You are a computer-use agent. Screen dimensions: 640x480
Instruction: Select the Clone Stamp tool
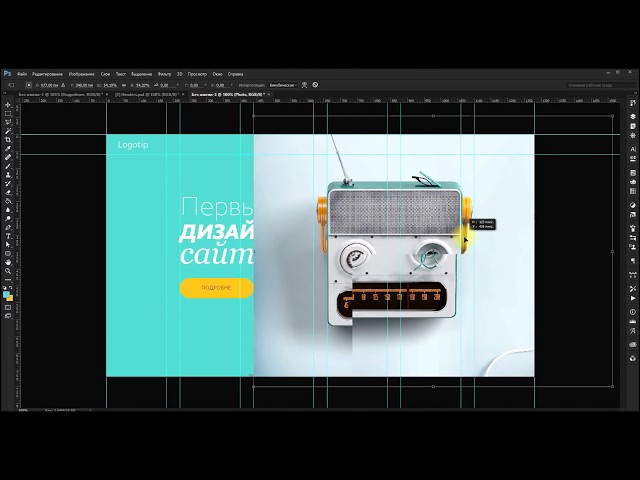tap(8, 175)
